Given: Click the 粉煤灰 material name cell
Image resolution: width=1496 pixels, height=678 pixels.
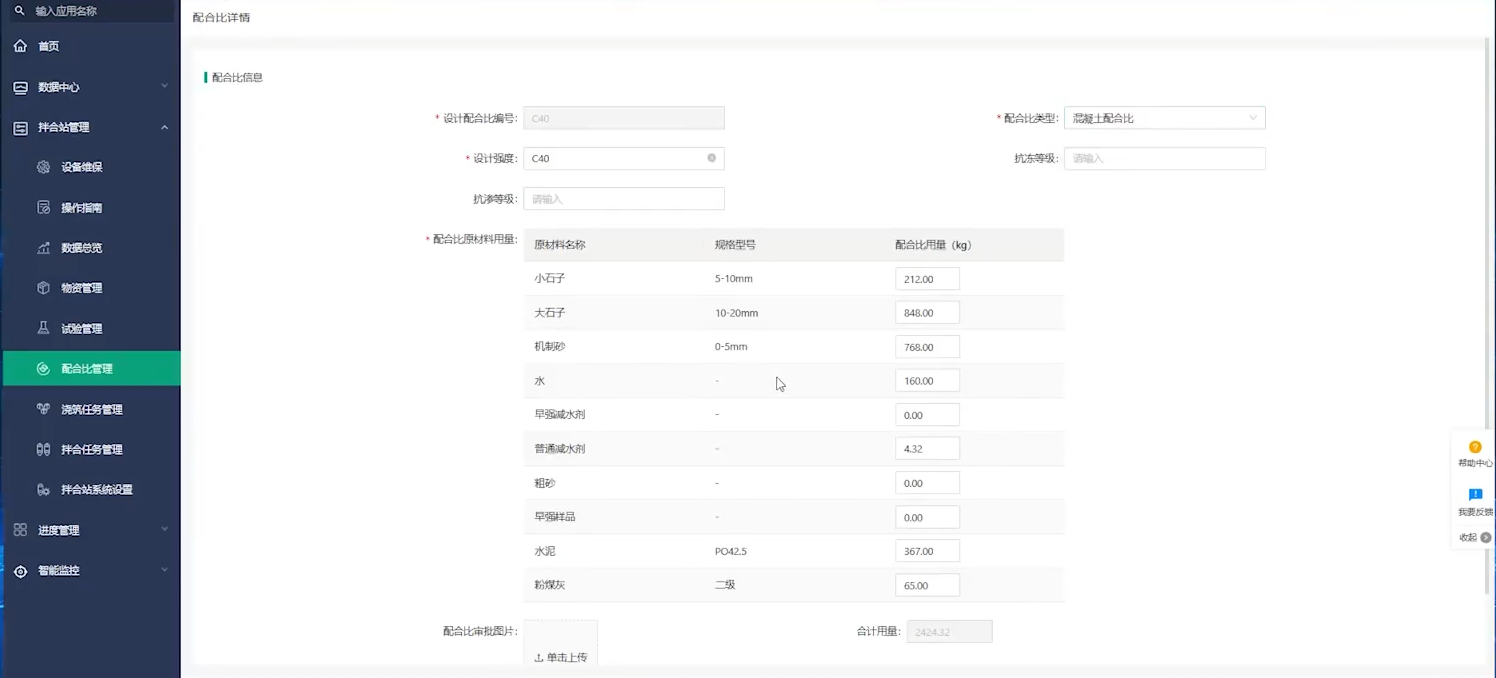Looking at the screenshot, I should pyautogui.click(x=550, y=585).
